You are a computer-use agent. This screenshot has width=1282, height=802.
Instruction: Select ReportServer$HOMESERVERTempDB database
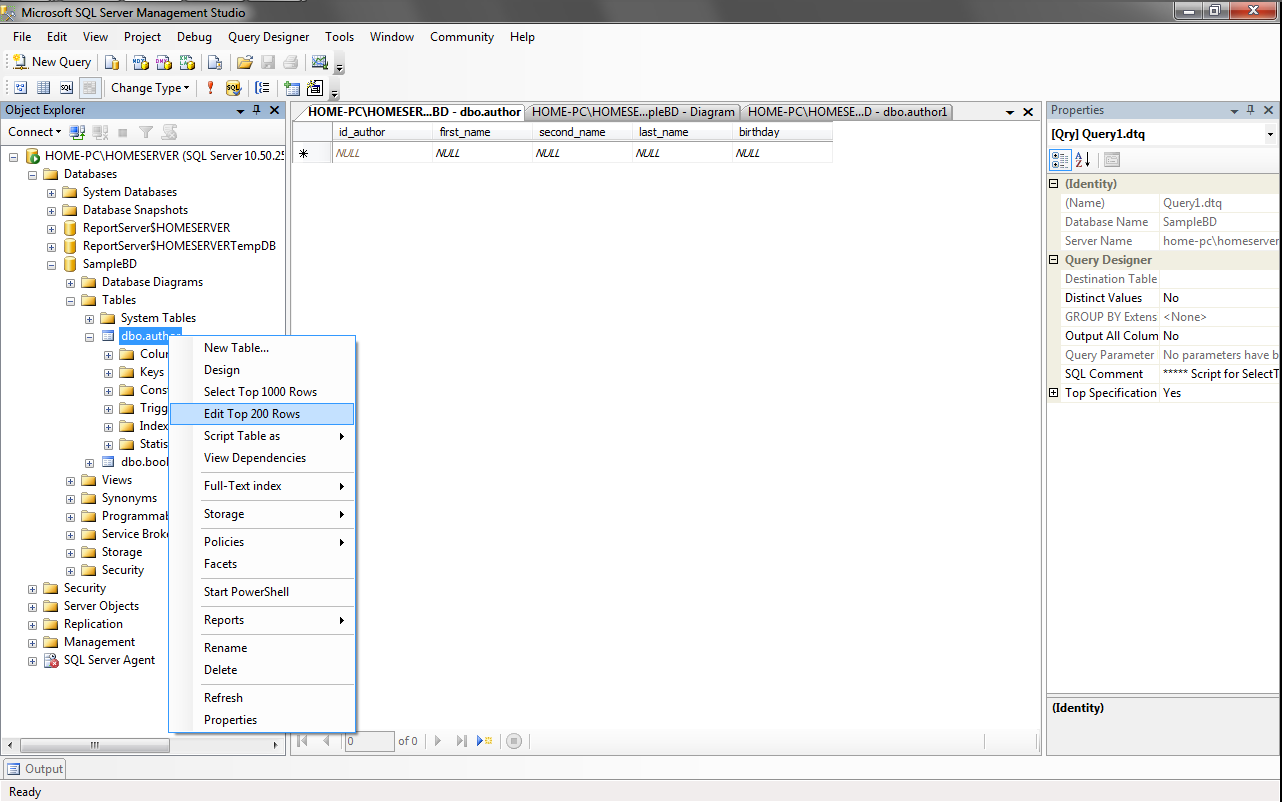click(x=179, y=246)
